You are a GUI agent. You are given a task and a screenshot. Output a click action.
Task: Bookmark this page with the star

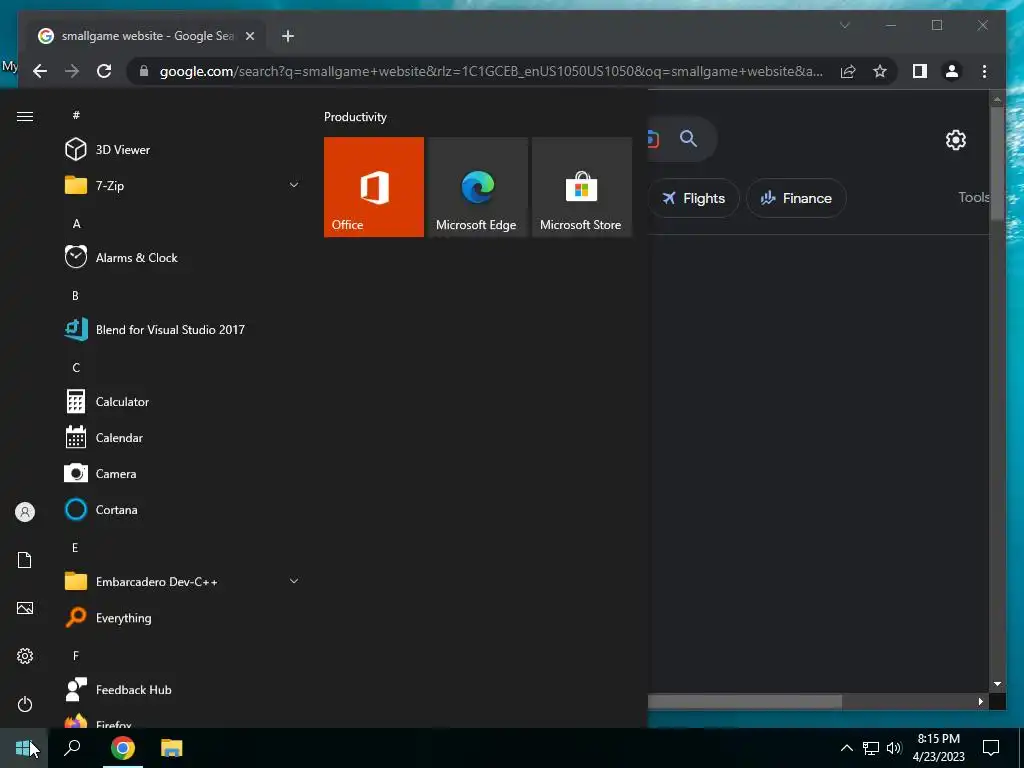[880, 71]
